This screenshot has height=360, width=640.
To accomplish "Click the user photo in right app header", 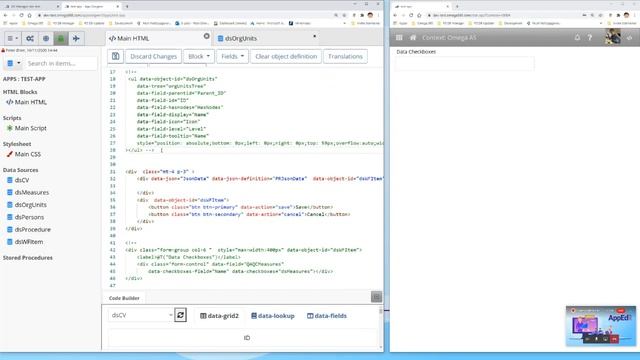I will 613,37.
